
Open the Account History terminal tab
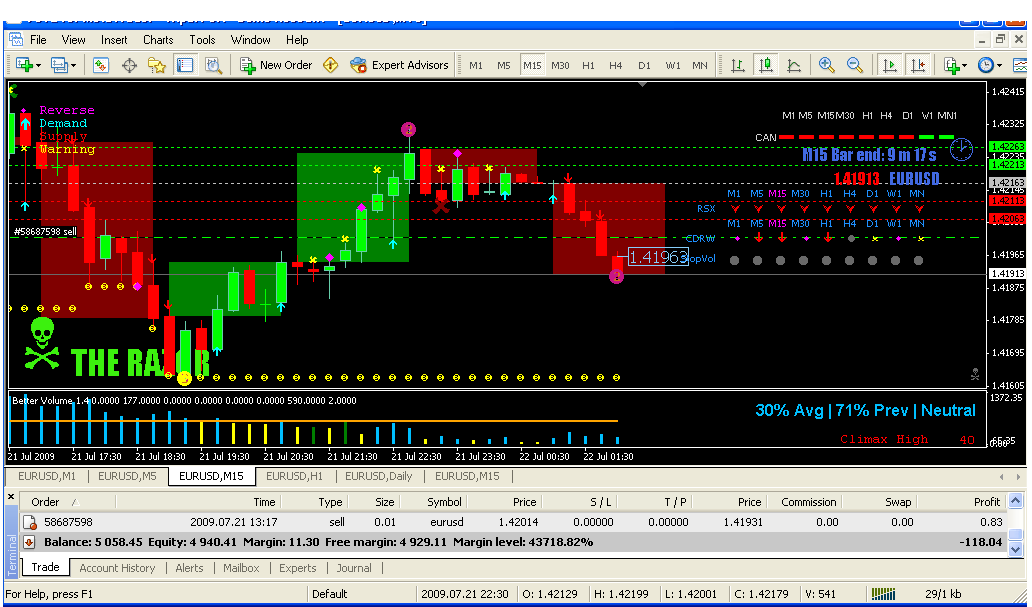117,567
